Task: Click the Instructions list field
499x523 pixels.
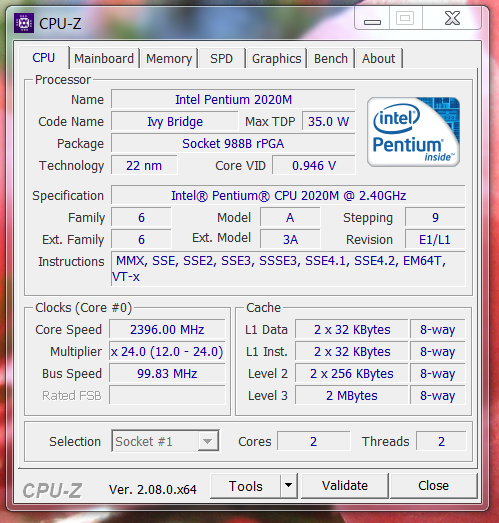Action: [x=288, y=269]
